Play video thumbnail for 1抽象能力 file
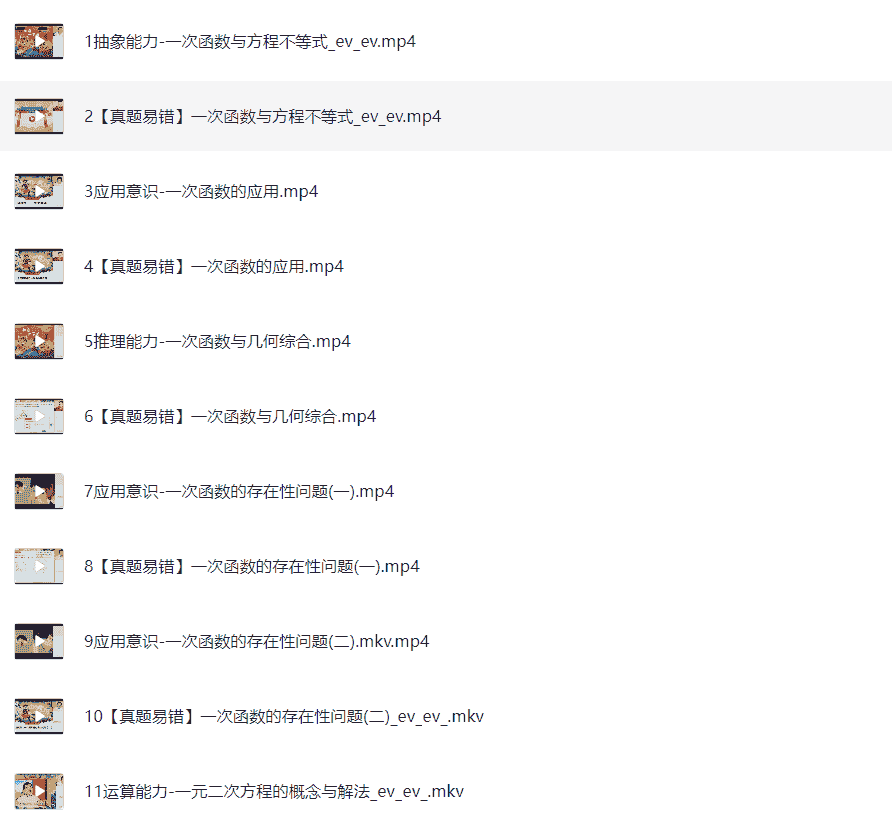The height and width of the screenshot is (820, 892). tap(39, 42)
